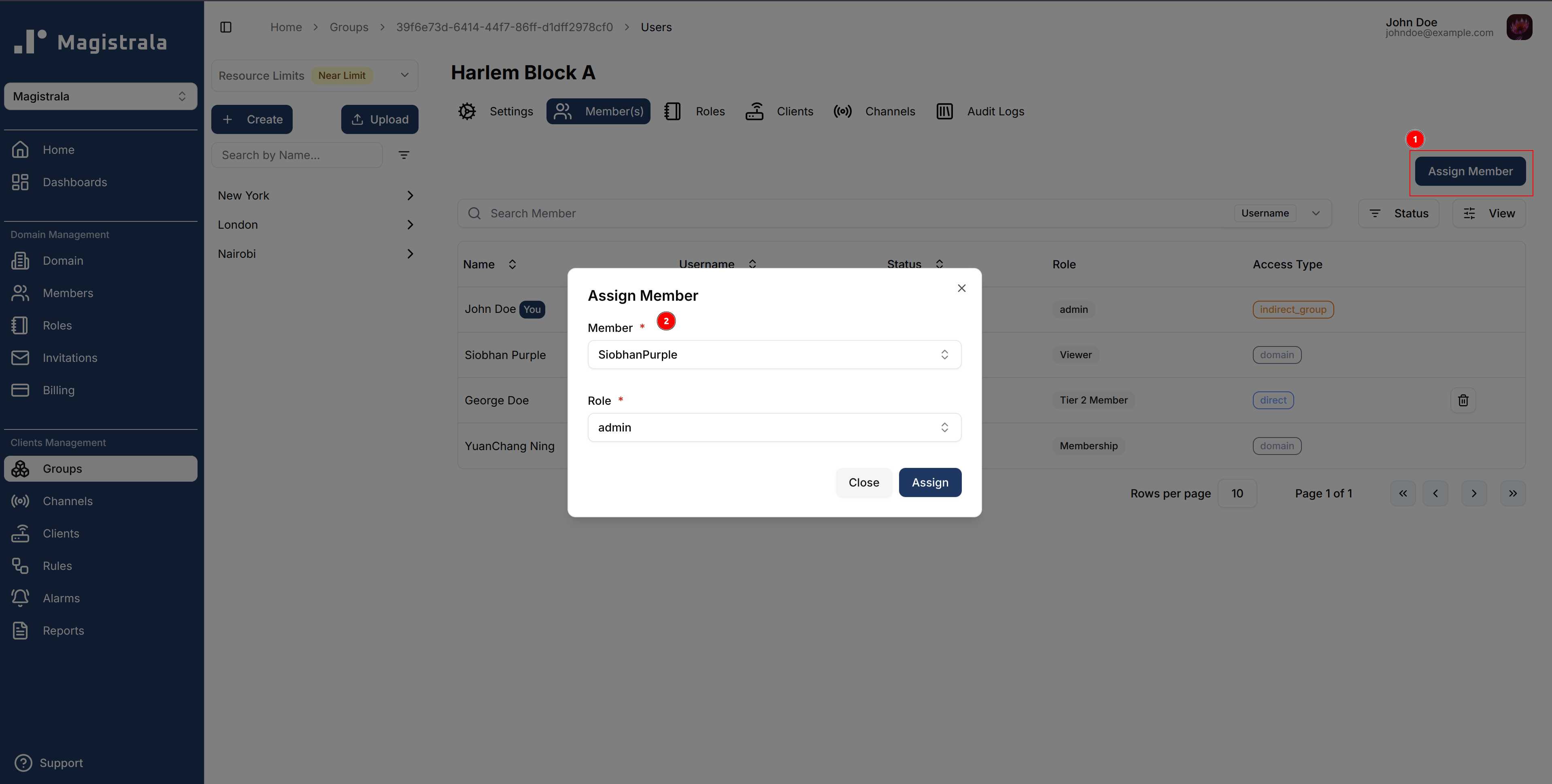Toggle the Status column sort order

click(939, 264)
